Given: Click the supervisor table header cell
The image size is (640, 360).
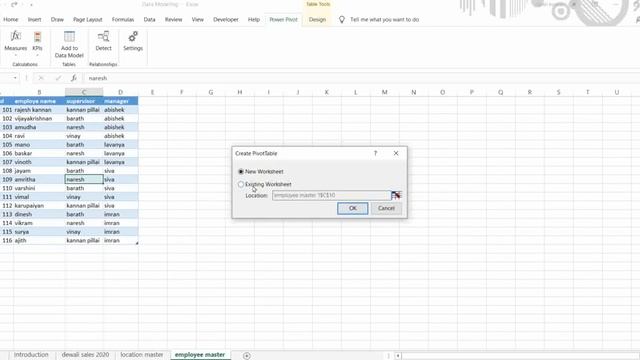Looking at the screenshot, I should tap(84, 101).
